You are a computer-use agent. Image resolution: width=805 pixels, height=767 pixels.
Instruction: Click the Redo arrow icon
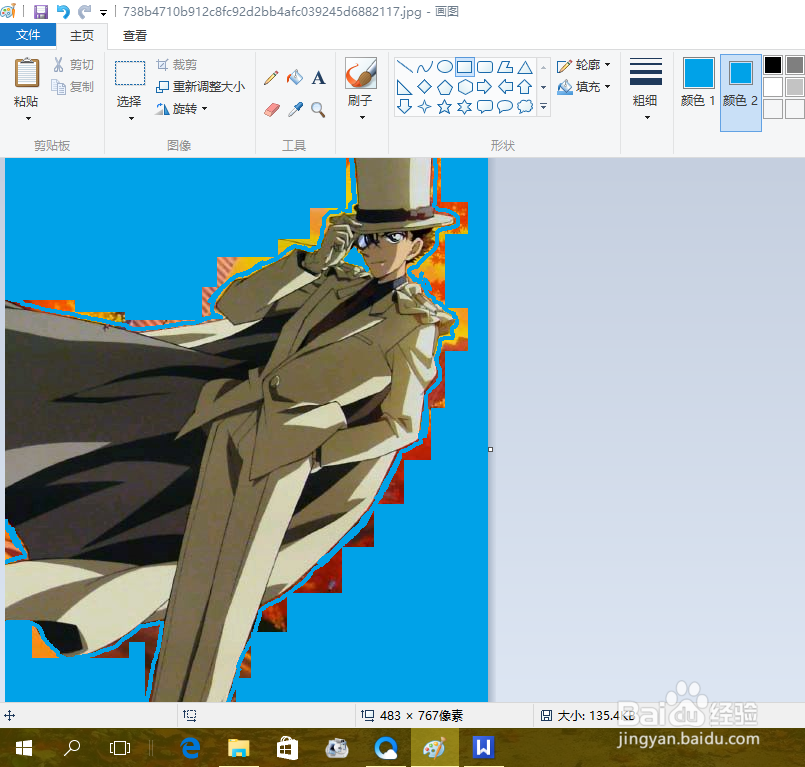point(84,11)
